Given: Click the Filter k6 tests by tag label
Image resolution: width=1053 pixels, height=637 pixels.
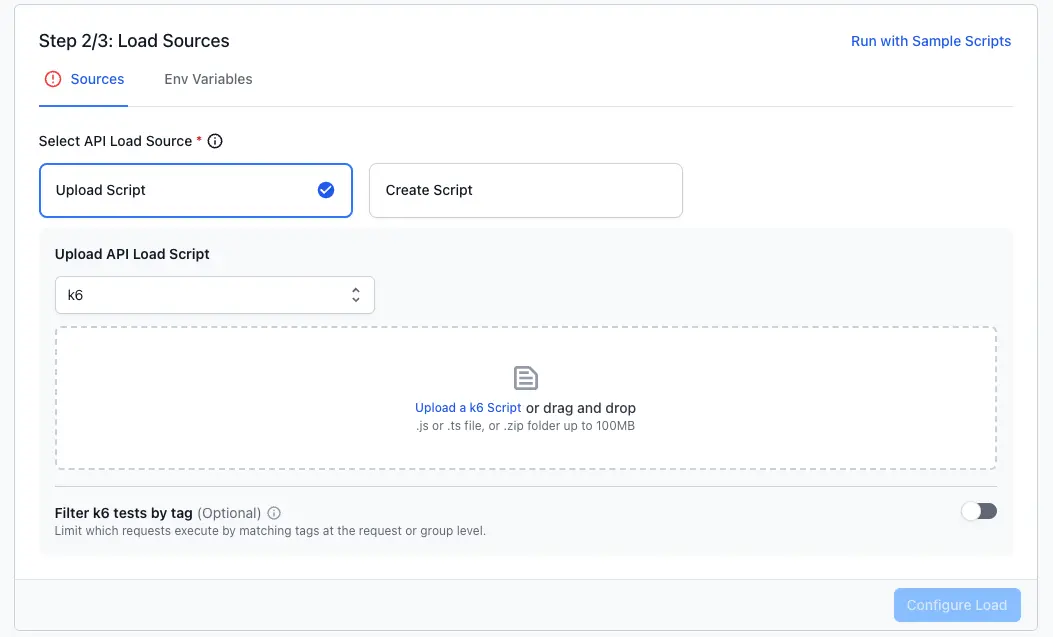Looking at the screenshot, I should pyautogui.click(x=124, y=513).
